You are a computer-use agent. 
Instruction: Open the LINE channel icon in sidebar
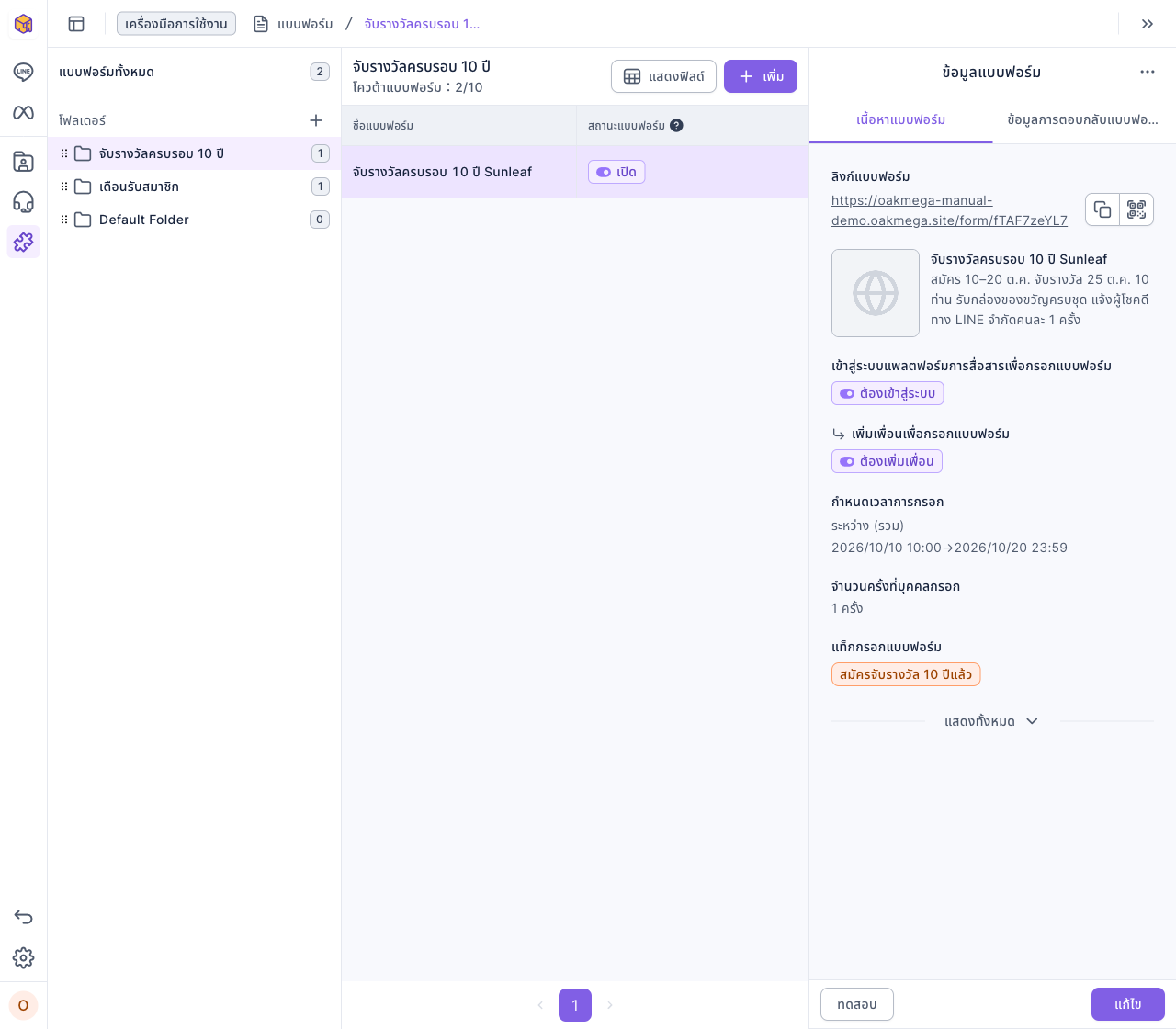23,72
